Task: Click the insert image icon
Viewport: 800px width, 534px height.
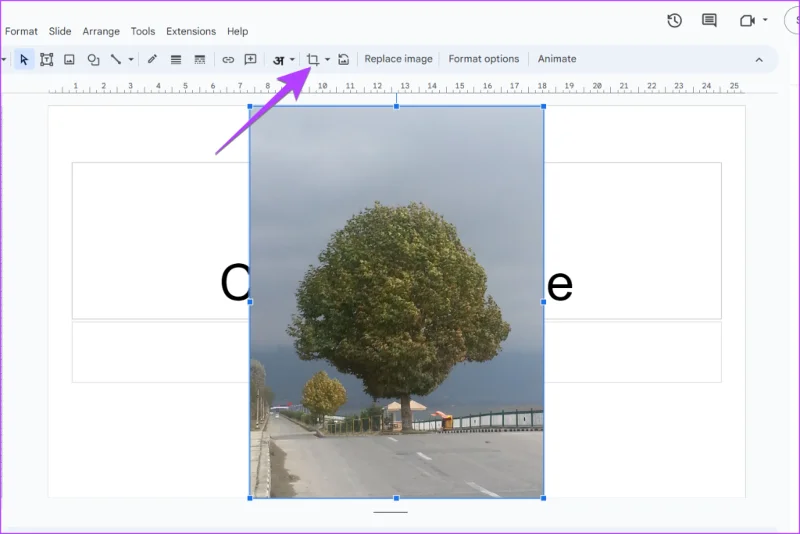Action: tap(69, 60)
